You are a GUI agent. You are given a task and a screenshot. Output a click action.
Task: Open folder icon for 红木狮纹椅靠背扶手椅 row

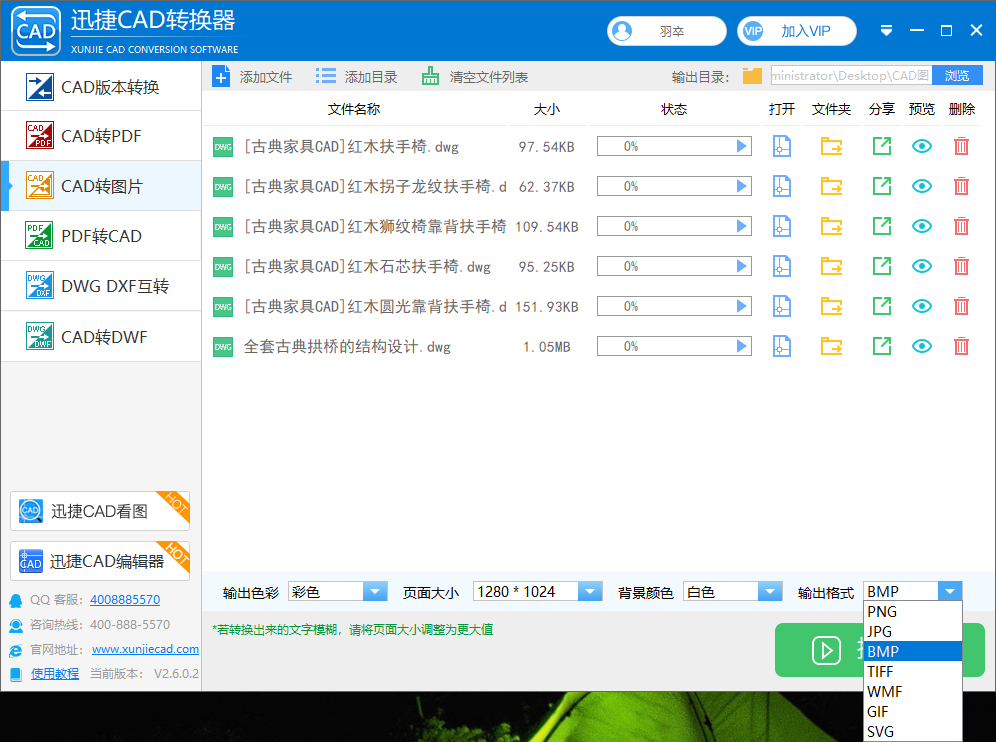[x=831, y=227]
